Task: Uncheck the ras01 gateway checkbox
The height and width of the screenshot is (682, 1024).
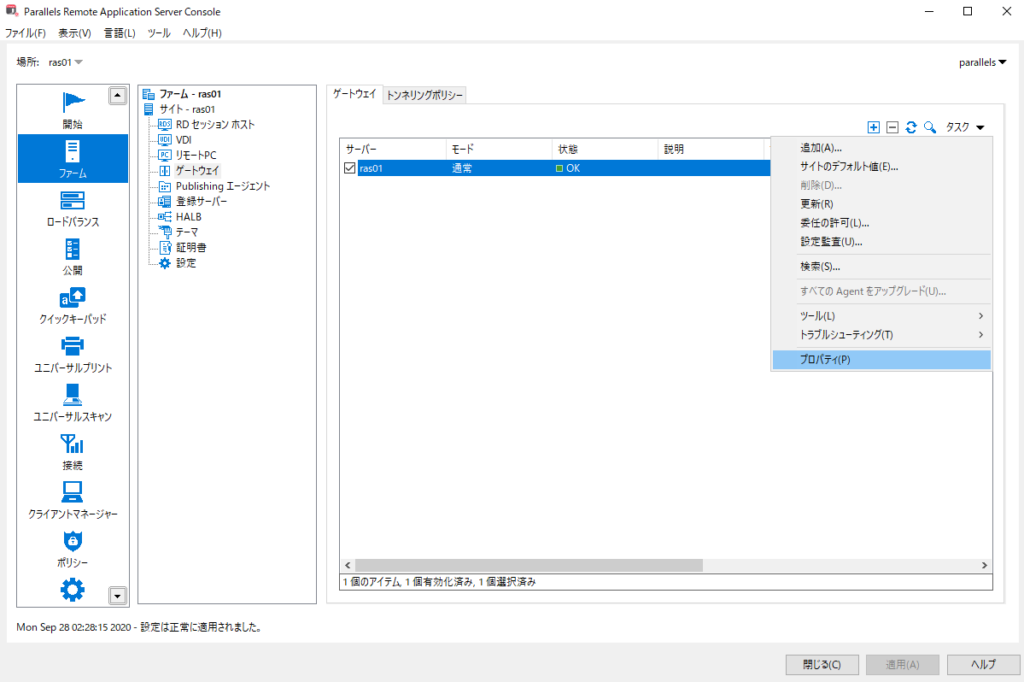Action: tap(349, 168)
